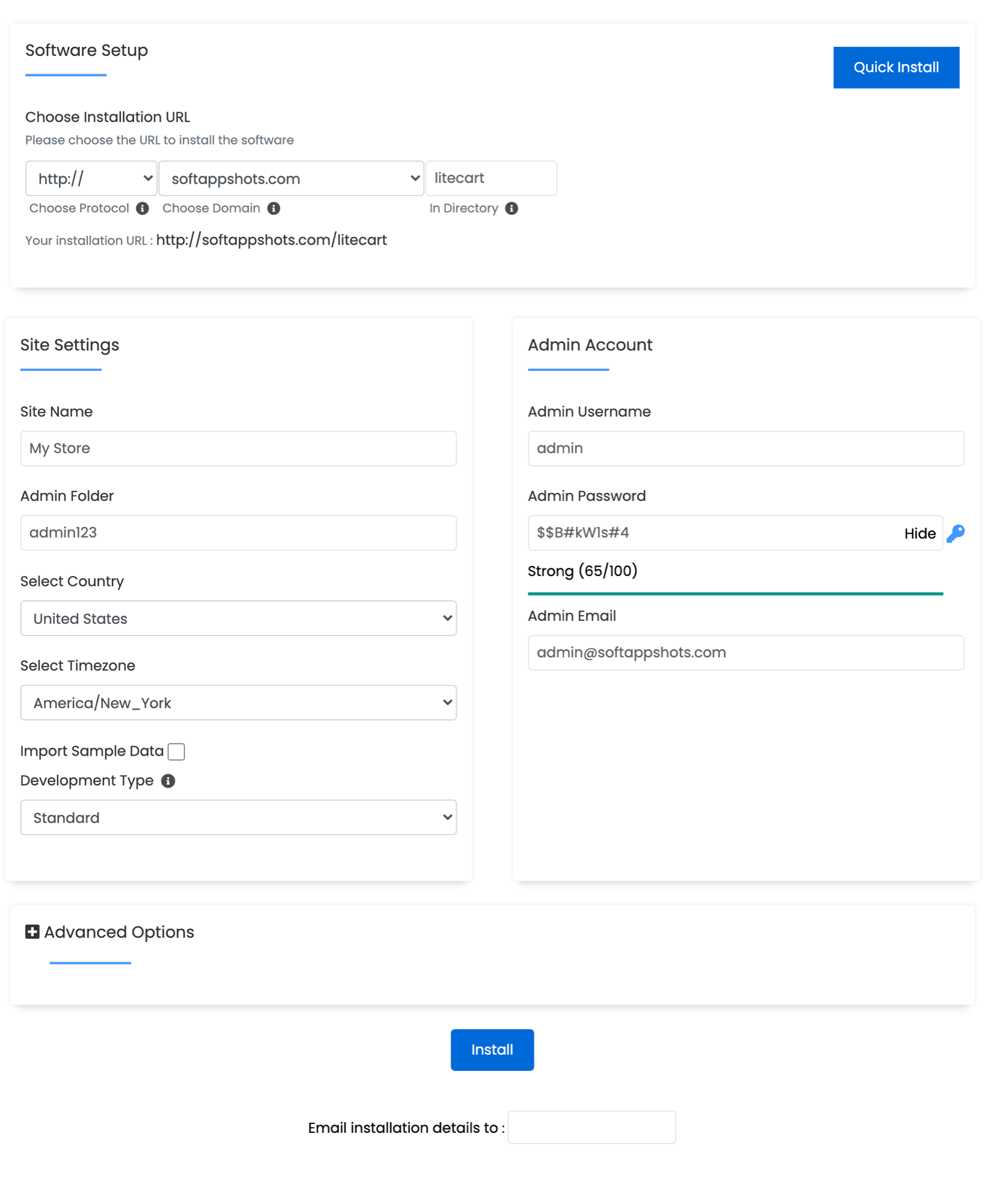The width and height of the screenshot is (985, 1204).
Task: Click the password strength progress bar
Action: 735,594
